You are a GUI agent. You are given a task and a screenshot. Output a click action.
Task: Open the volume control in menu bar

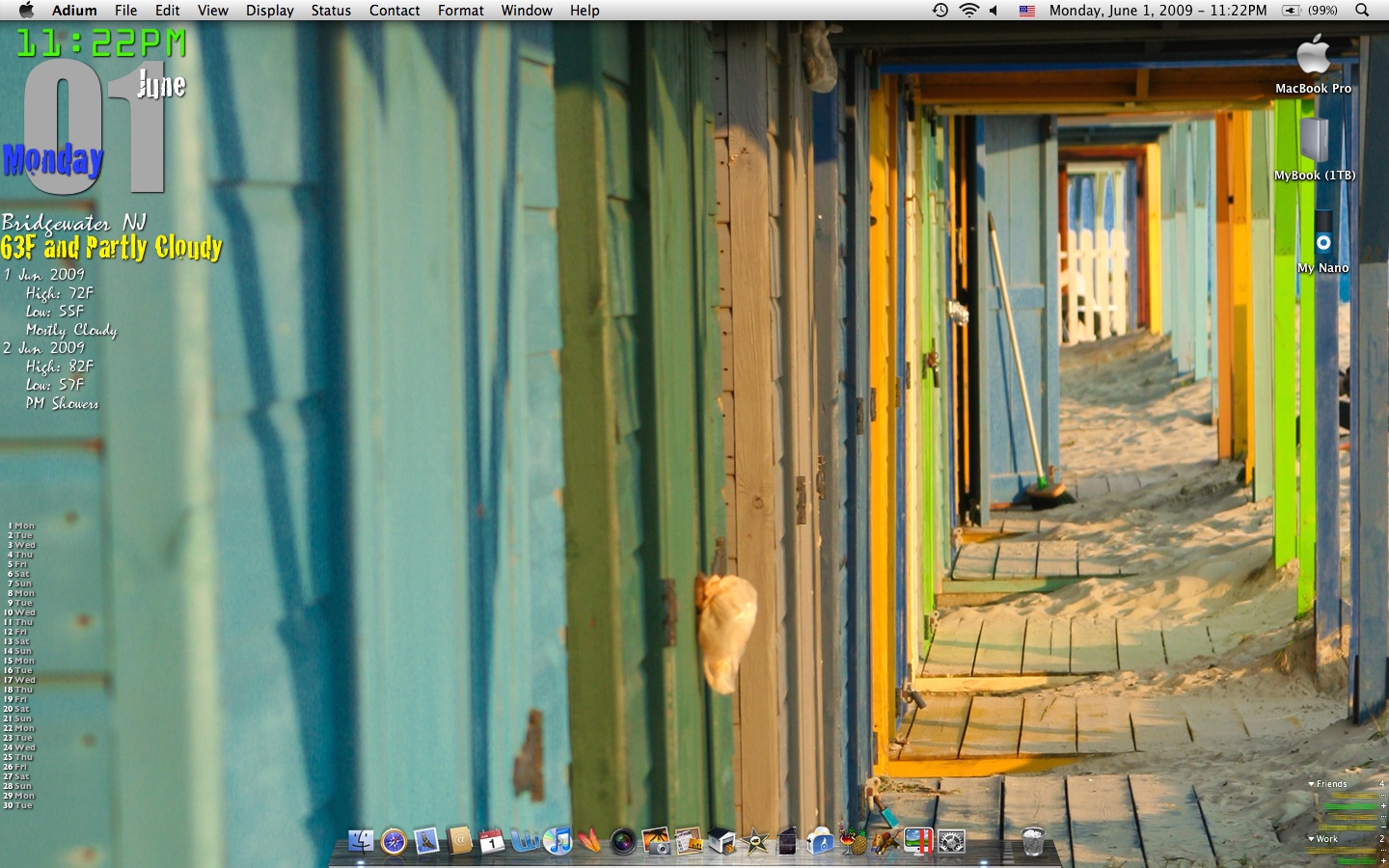click(x=994, y=10)
